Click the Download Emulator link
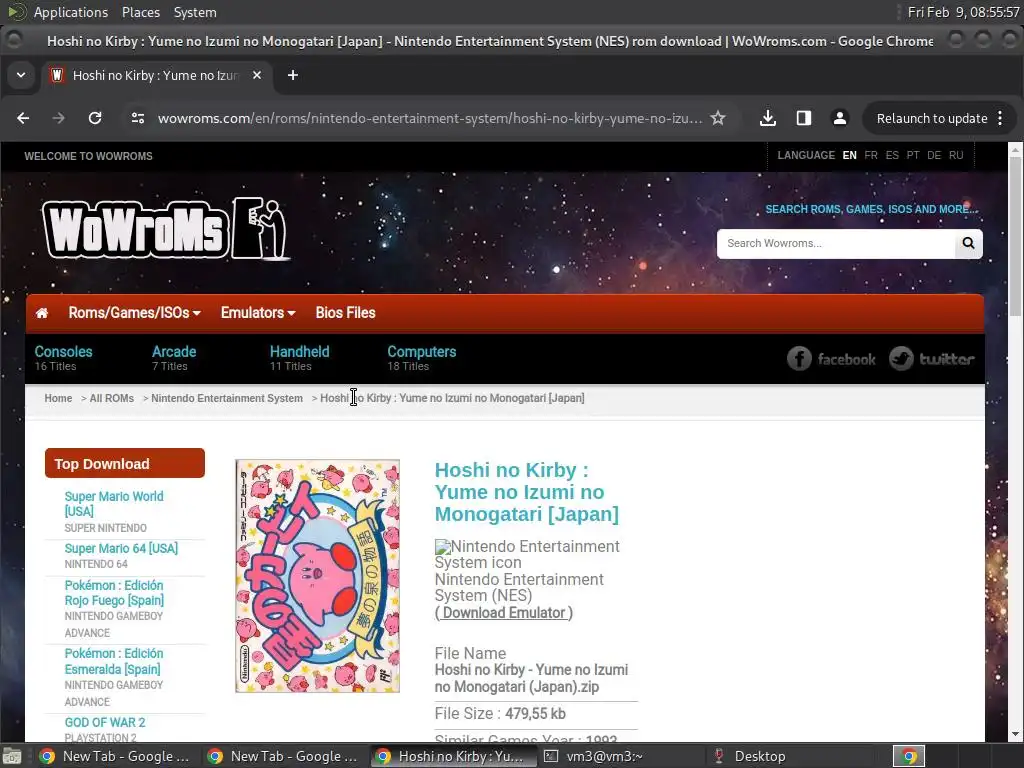 click(504, 613)
